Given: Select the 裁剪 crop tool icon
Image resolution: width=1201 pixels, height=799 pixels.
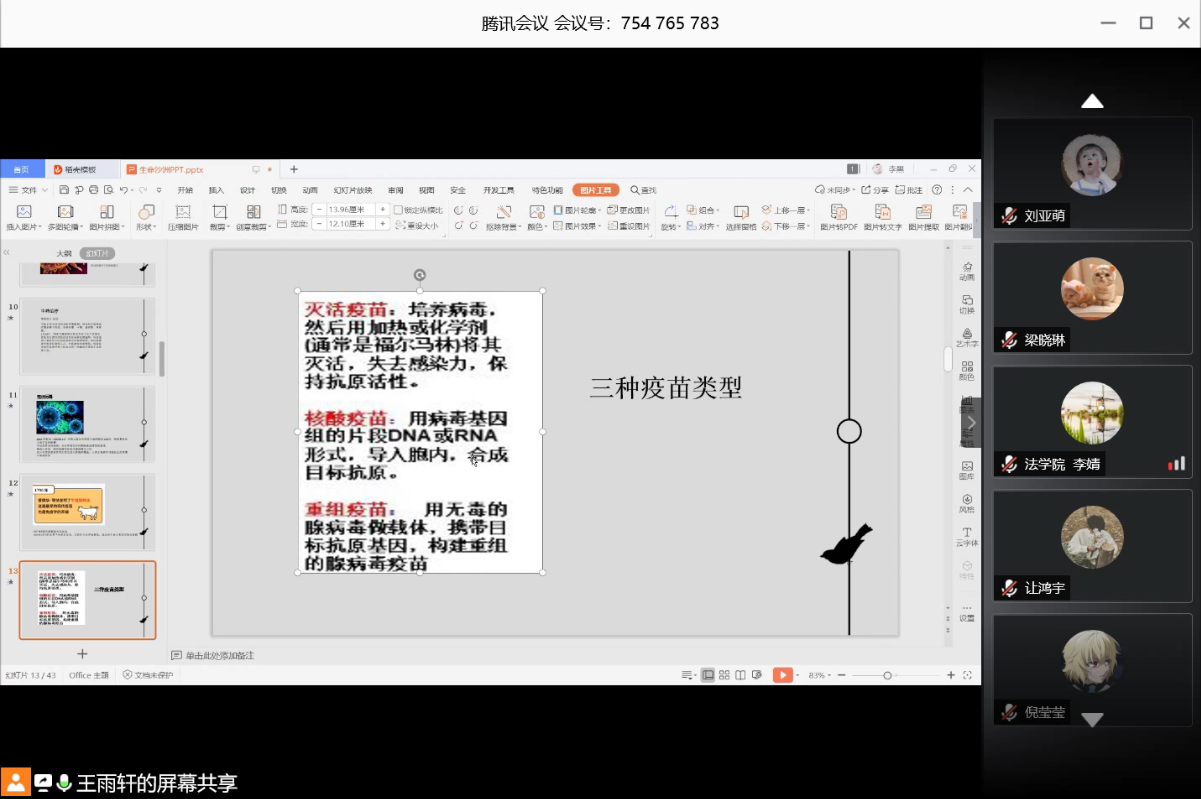Looking at the screenshot, I should pyautogui.click(x=219, y=212).
